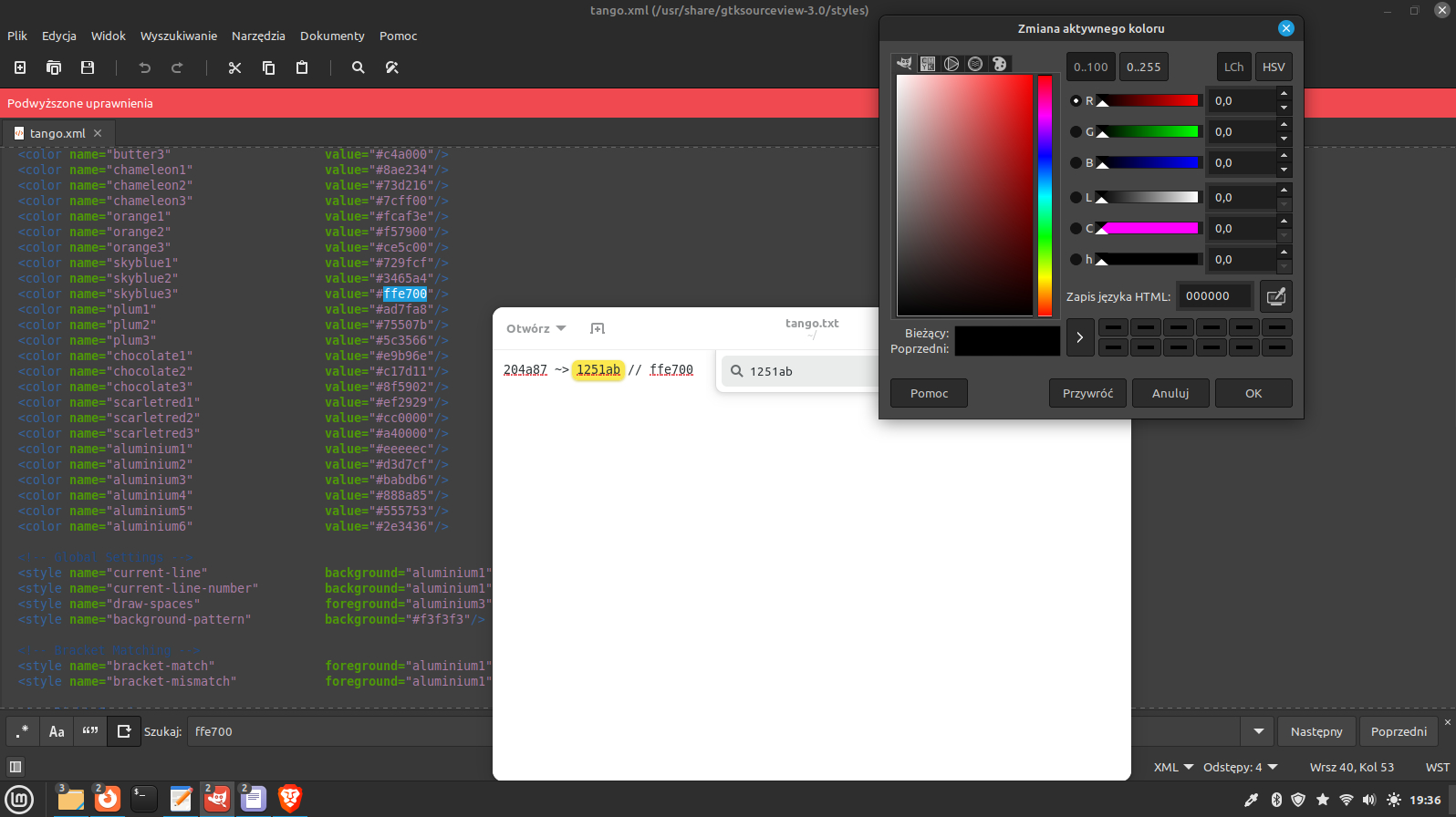Click the Find magnifier toolbar icon
The height and width of the screenshot is (817, 1456).
pyautogui.click(x=359, y=67)
